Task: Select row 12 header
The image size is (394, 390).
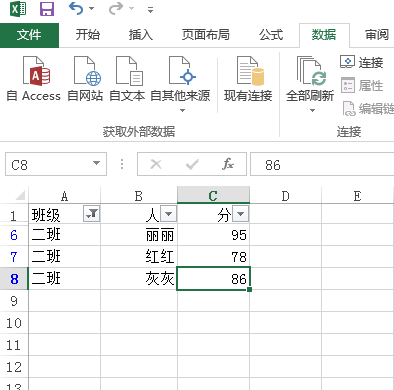Action: tap(14, 367)
